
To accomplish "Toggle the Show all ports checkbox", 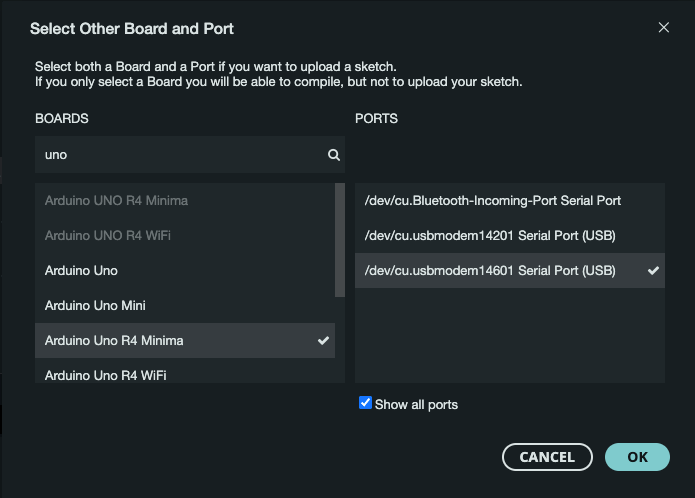I will (x=365, y=404).
